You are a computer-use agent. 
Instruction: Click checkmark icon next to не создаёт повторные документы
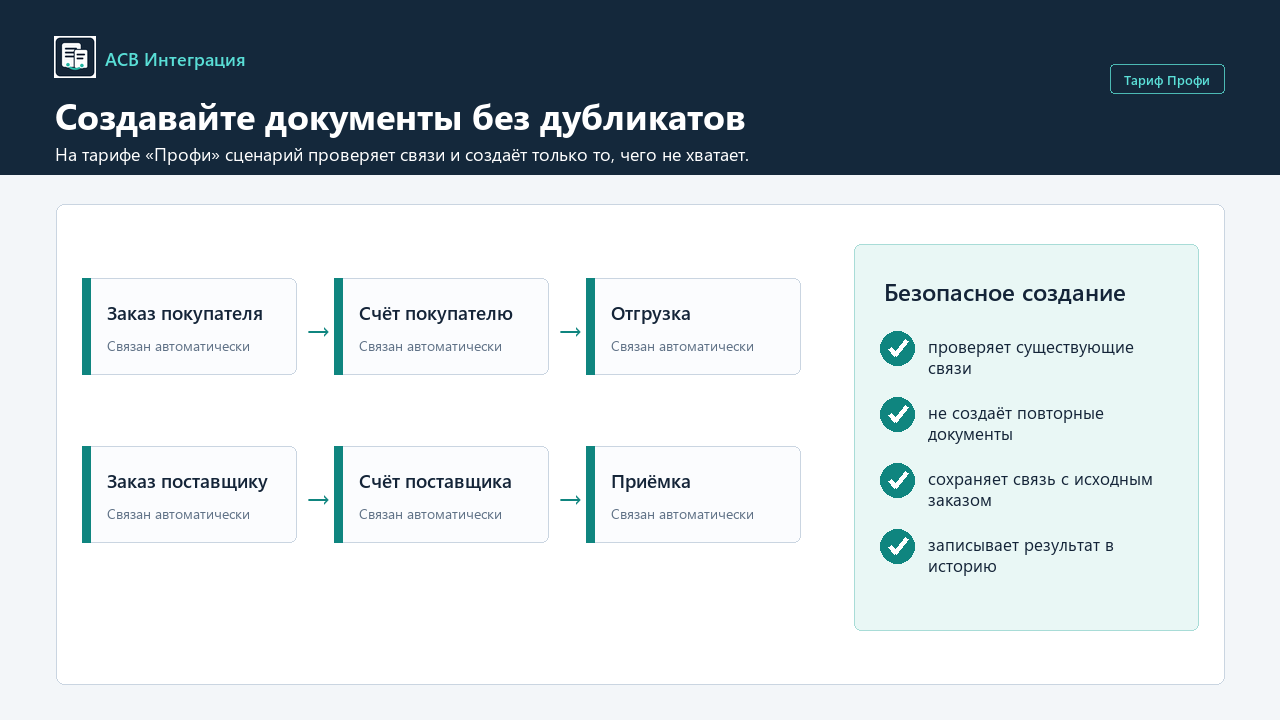coord(897,414)
